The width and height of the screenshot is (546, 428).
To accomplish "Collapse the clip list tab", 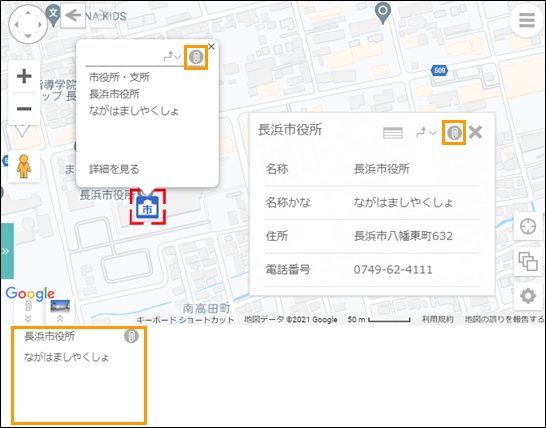I will (28, 312).
